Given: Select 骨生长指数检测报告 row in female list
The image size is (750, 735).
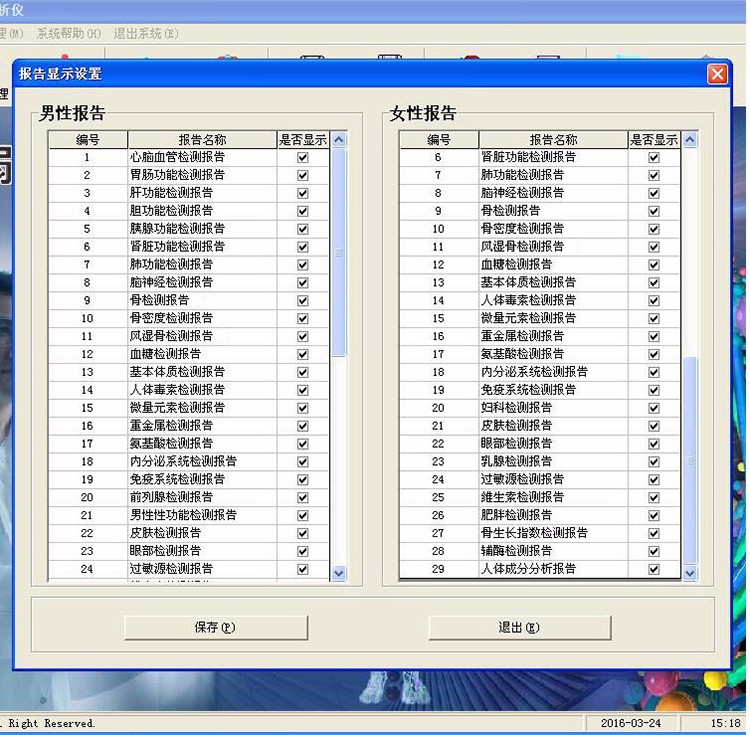Looking at the screenshot, I should [x=534, y=533].
